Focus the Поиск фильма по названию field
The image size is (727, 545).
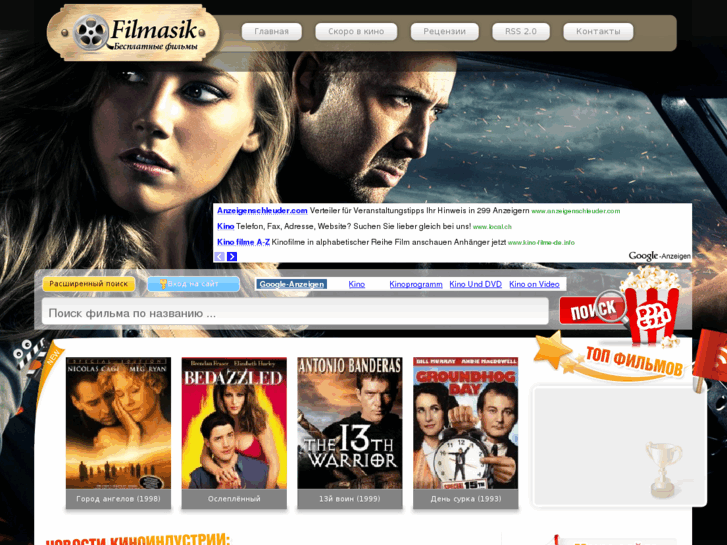pos(295,311)
